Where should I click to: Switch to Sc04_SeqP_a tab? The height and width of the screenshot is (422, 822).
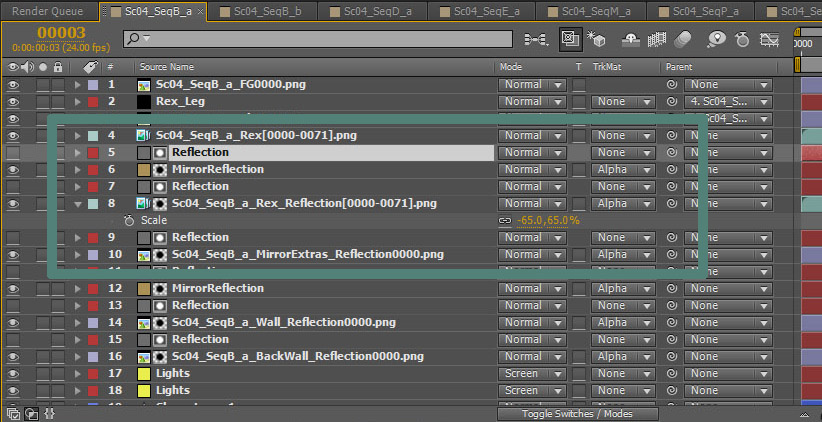coord(700,12)
